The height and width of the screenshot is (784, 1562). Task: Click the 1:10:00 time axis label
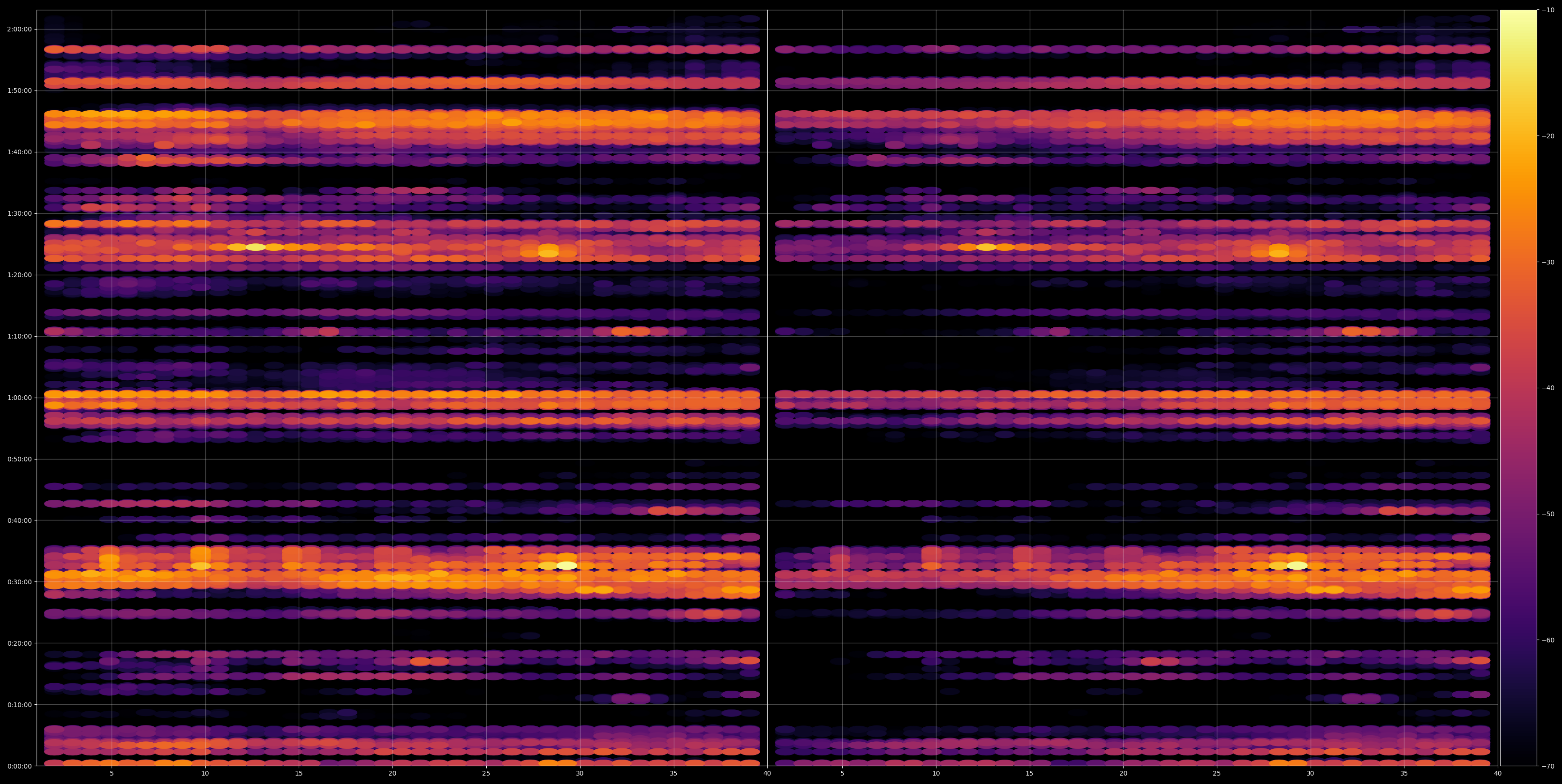pos(20,336)
